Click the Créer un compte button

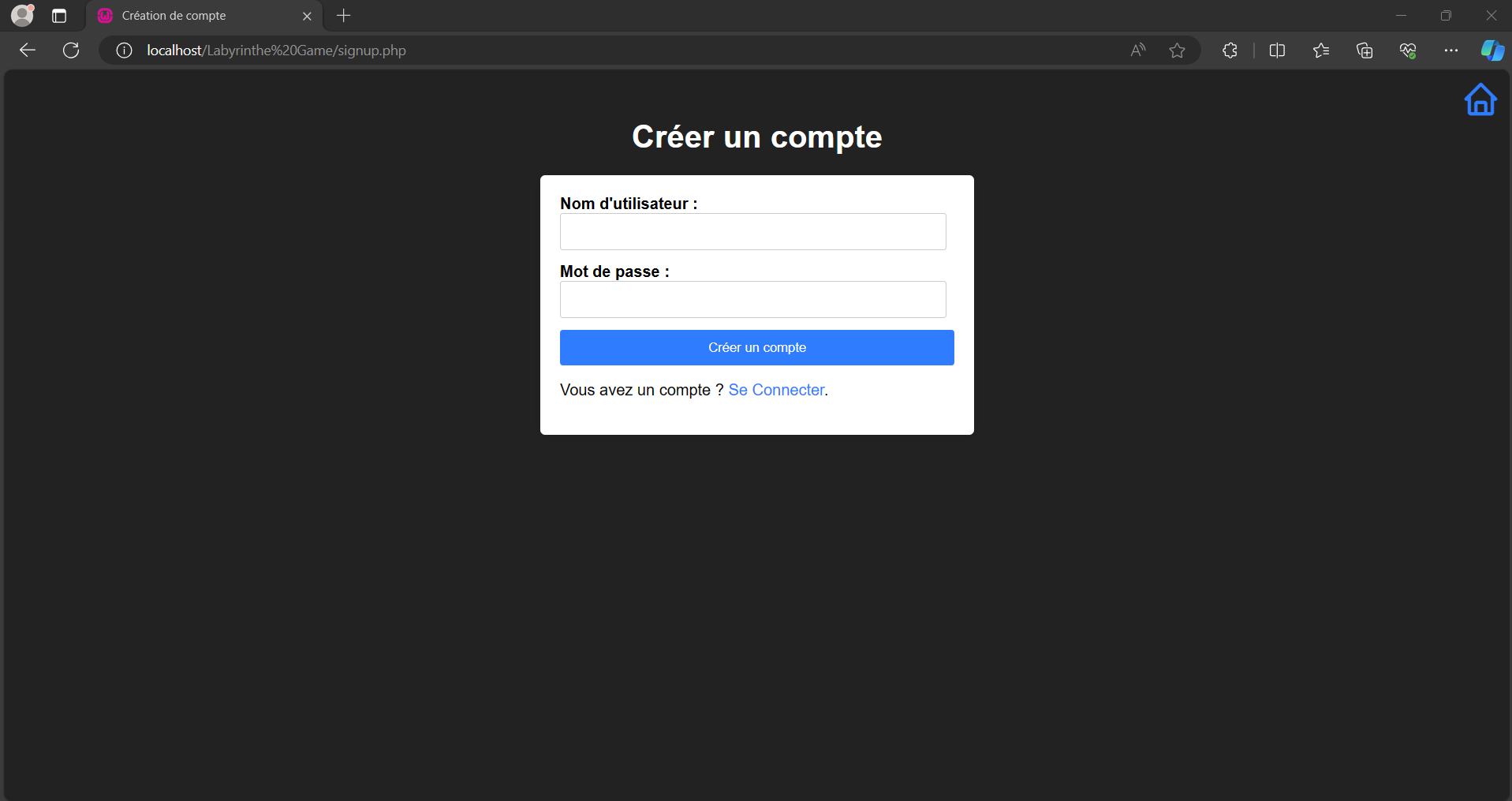[756, 347]
